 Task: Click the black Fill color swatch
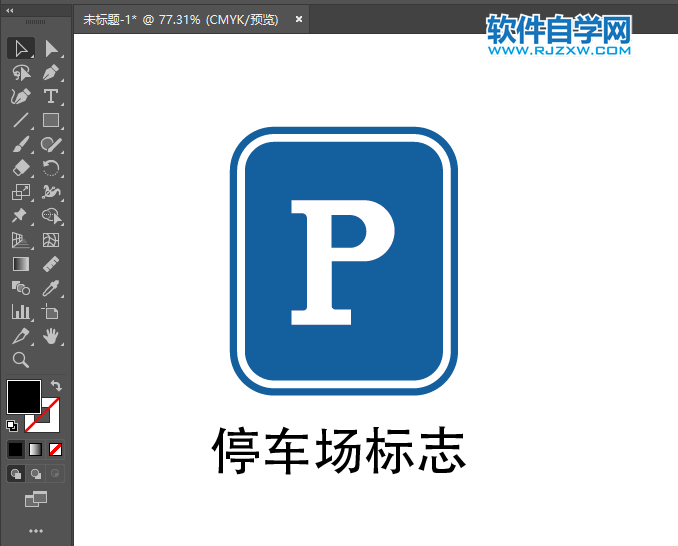click(x=22, y=395)
